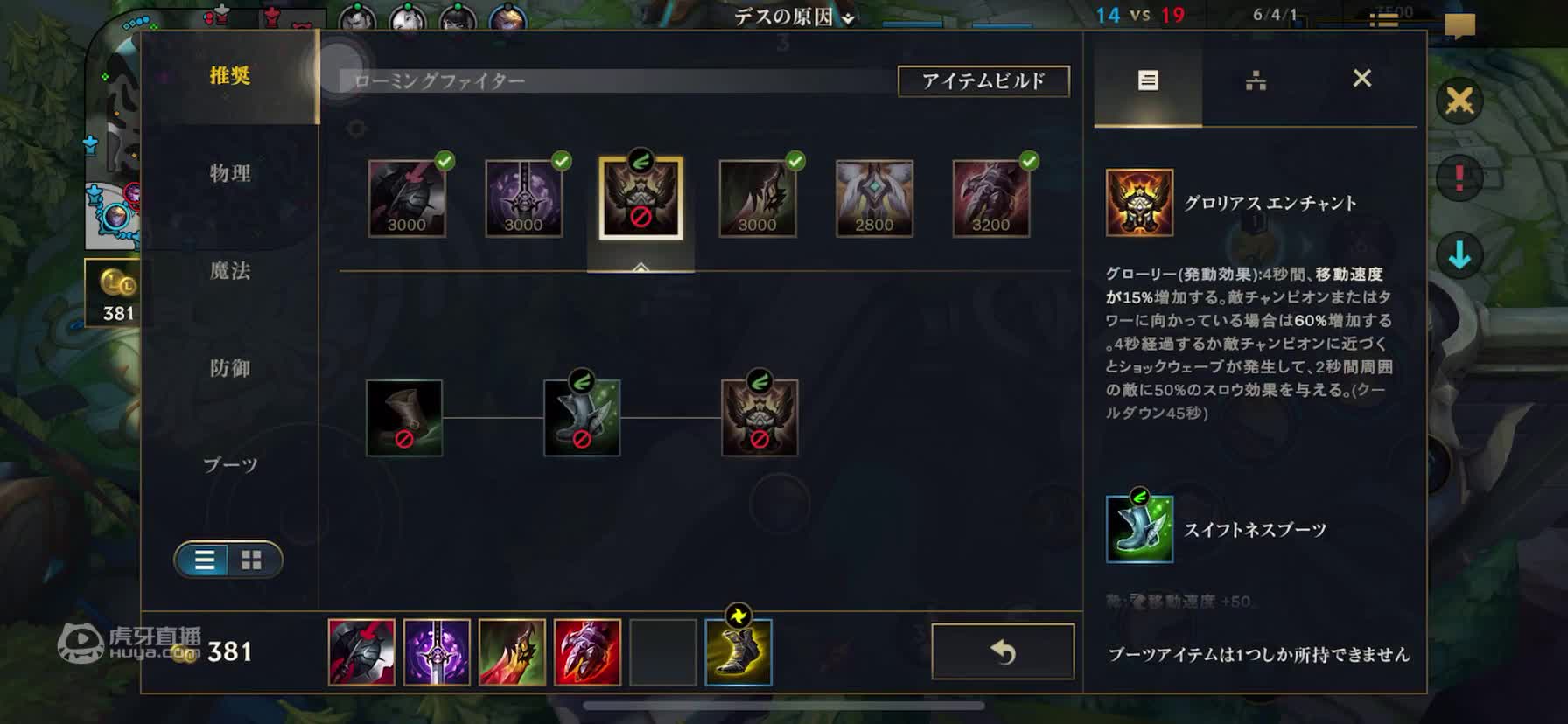Screen dimensions: 1568x724
Task: Open the 物理 item category
Action: pyautogui.click(x=230, y=173)
